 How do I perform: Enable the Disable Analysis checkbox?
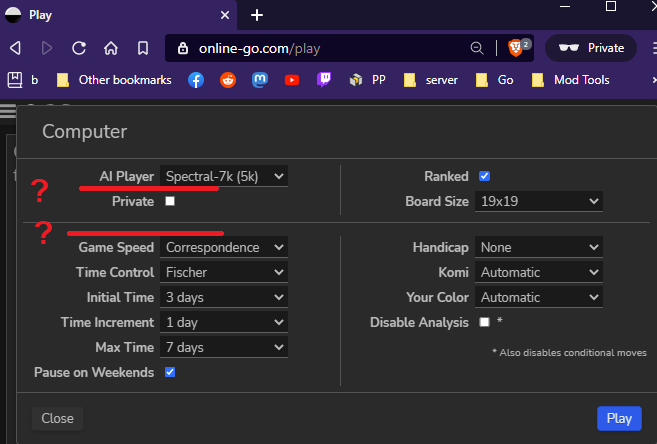coord(484,322)
